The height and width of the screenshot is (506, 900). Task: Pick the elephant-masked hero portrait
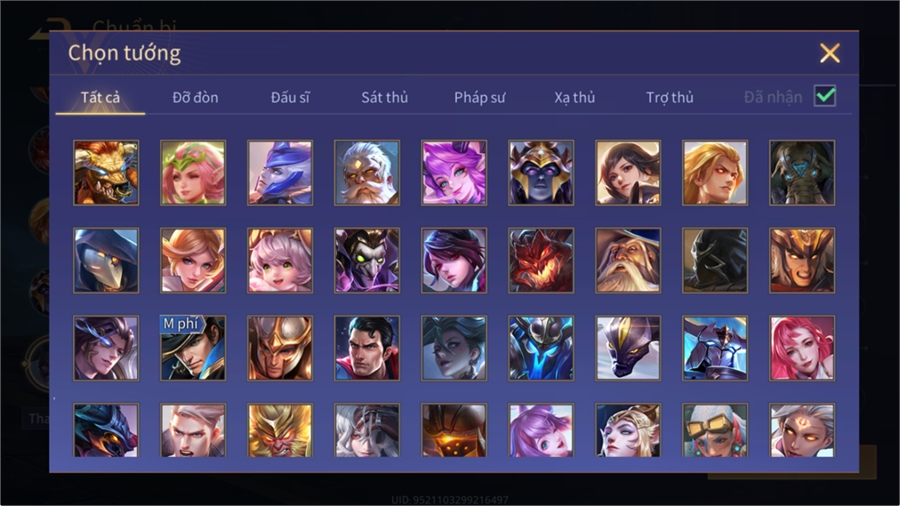pyautogui.click(x=802, y=173)
